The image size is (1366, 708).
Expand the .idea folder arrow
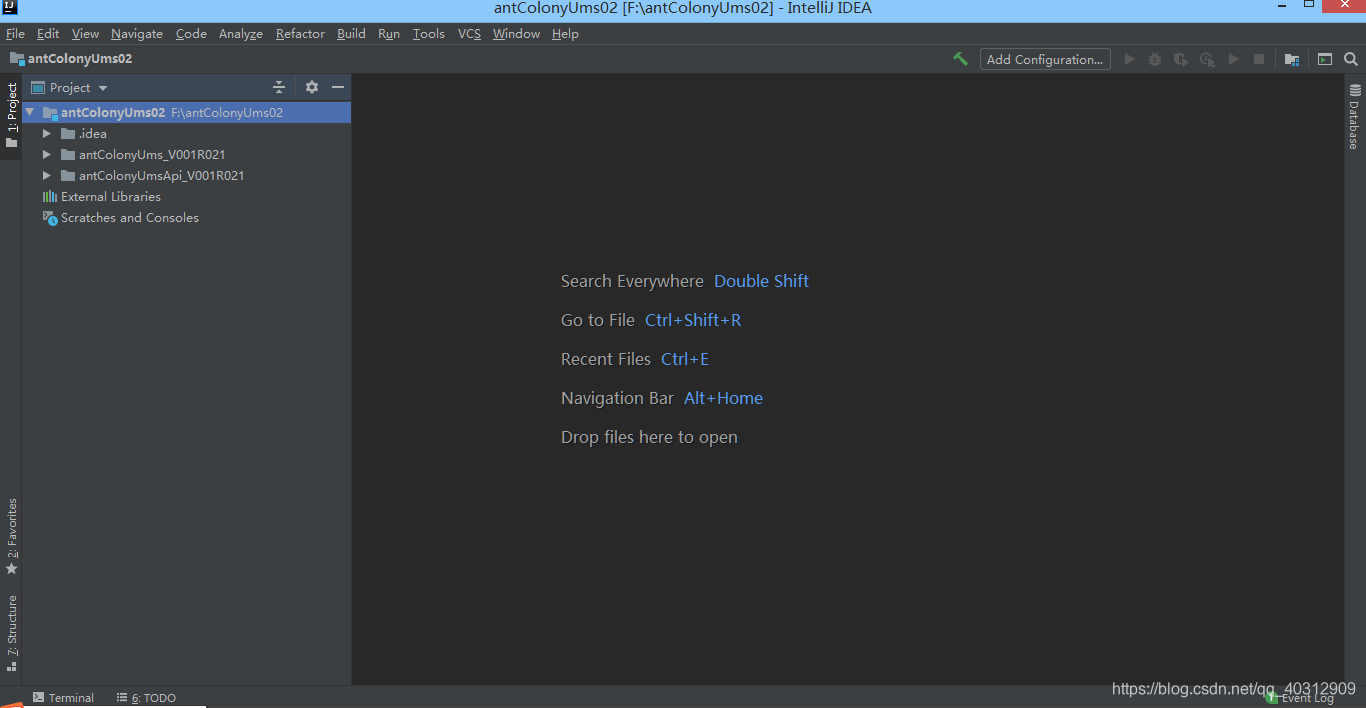46,134
